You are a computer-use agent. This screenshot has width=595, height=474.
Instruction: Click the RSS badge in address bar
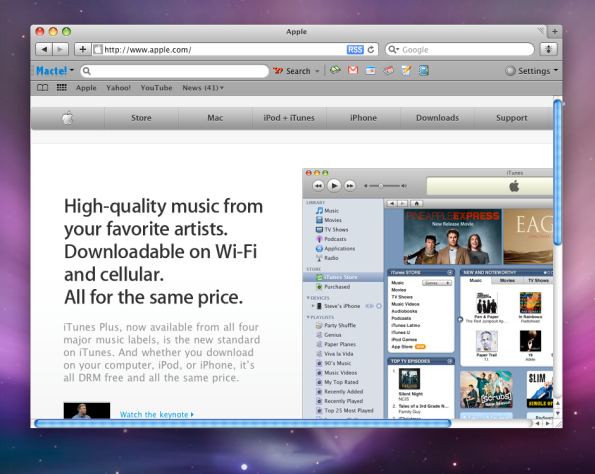tap(355, 50)
